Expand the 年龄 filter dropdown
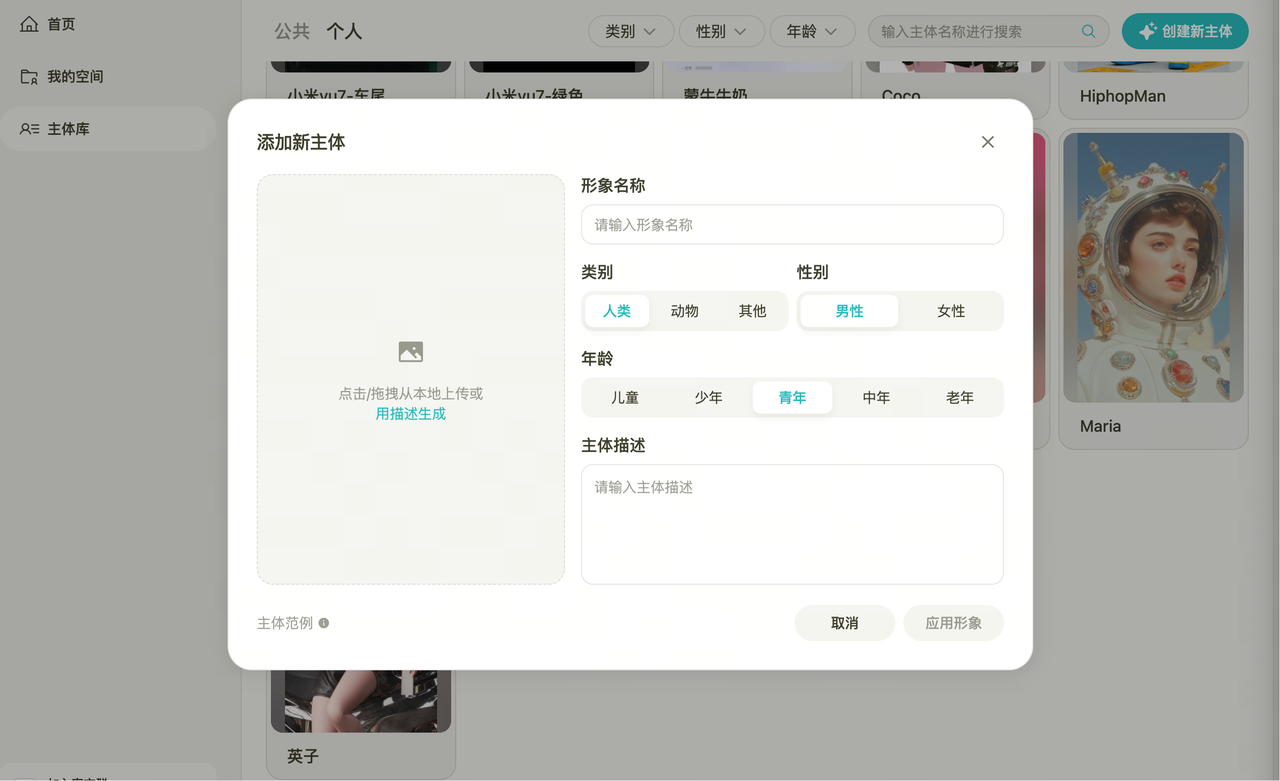The image size is (1280, 781). pyautogui.click(x=811, y=32)
